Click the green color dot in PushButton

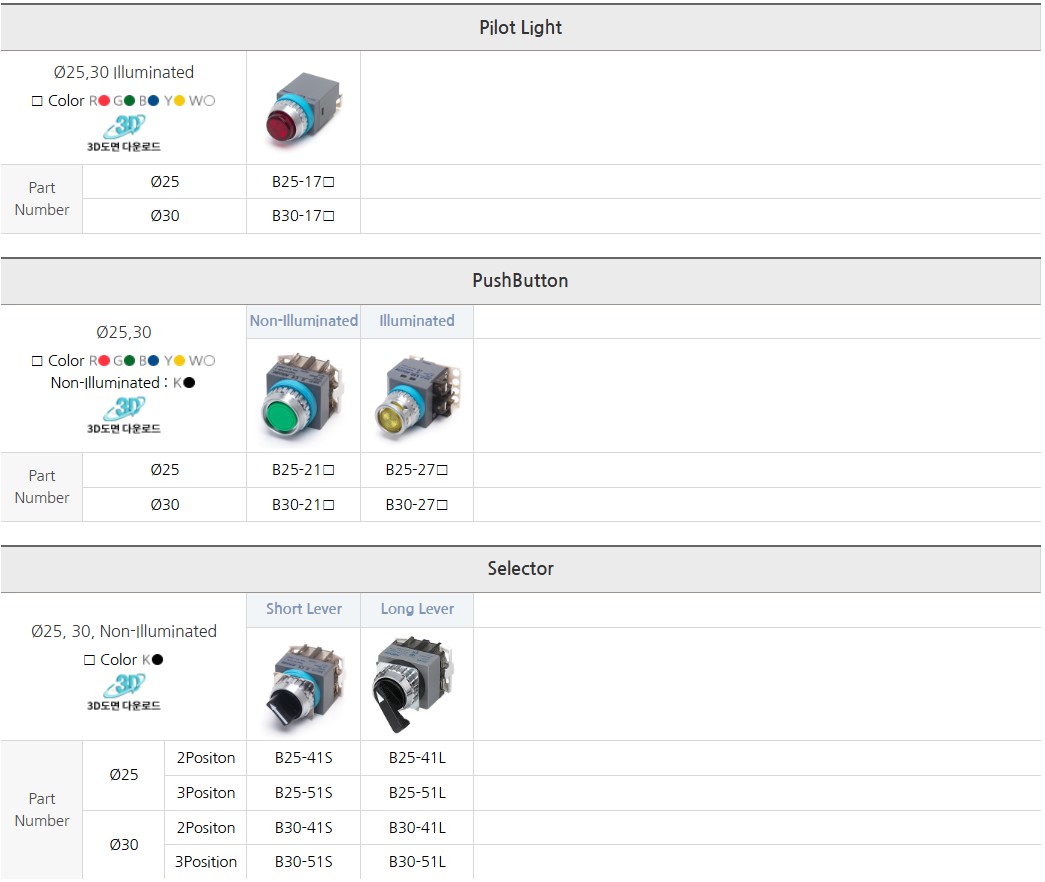[x=129, y=361]
